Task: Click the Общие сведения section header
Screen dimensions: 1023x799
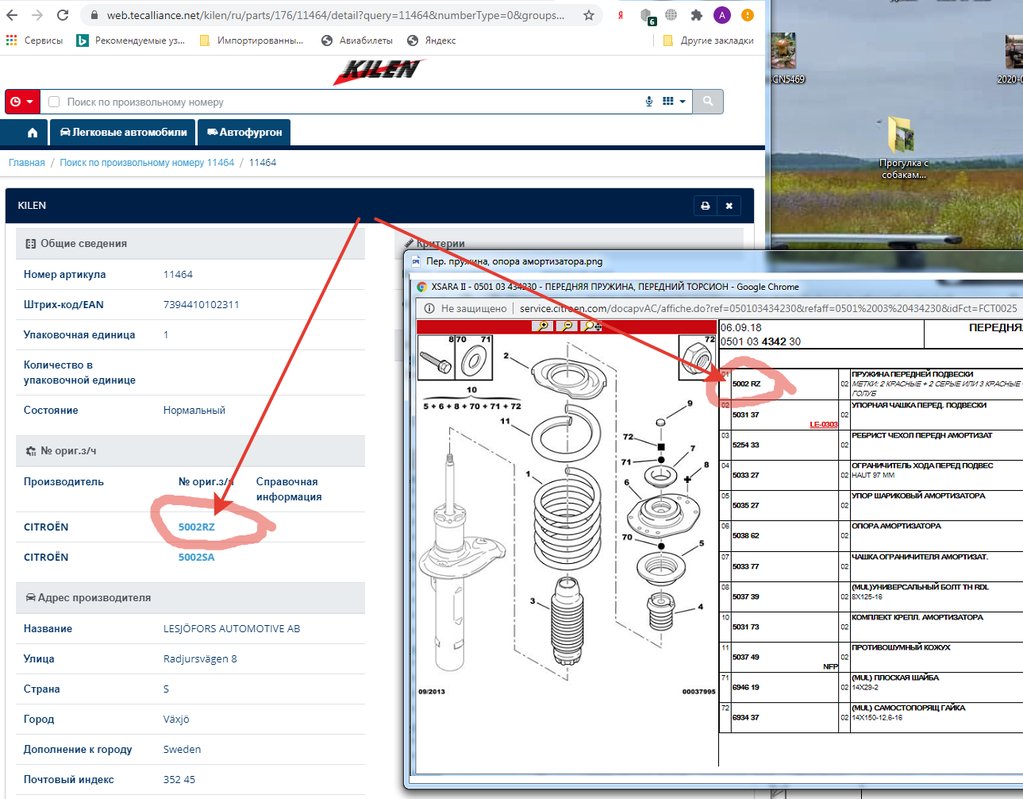Action: 190,243
